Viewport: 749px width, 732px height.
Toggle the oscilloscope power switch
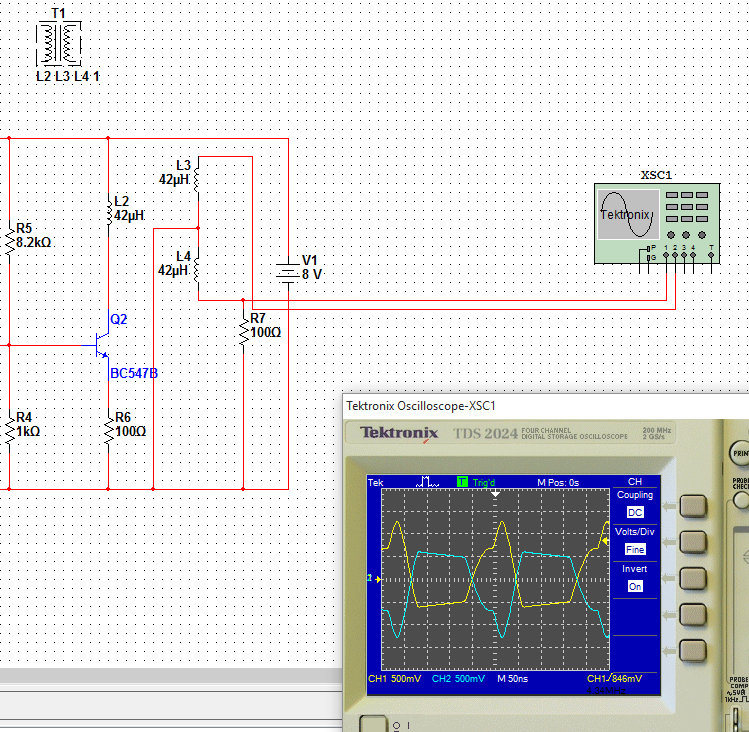(x=369, y=724)
